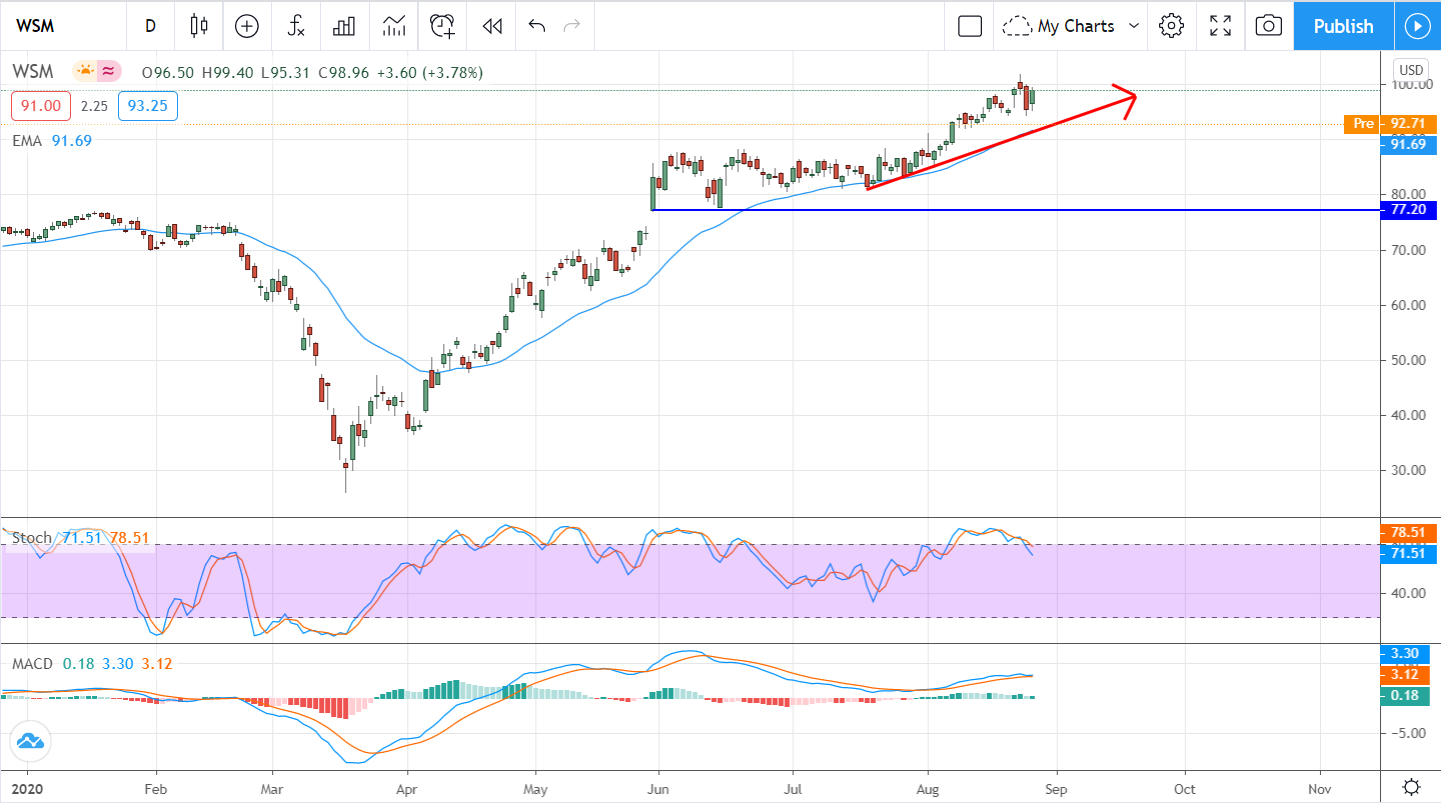Take a chart snapshot with the camera icon
Screen dimensions: 1441x803
coord(1268,26)
